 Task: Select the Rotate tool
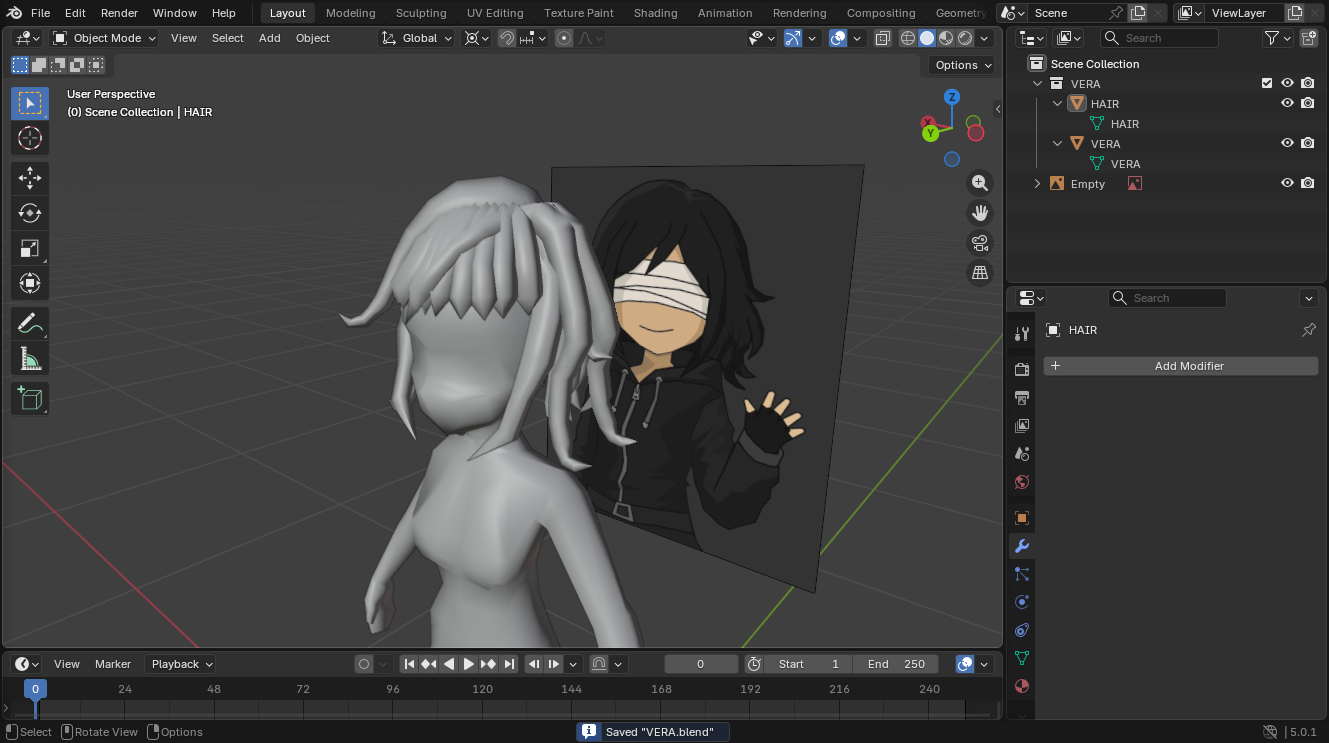pyautogui.click(x=30, y=213)
